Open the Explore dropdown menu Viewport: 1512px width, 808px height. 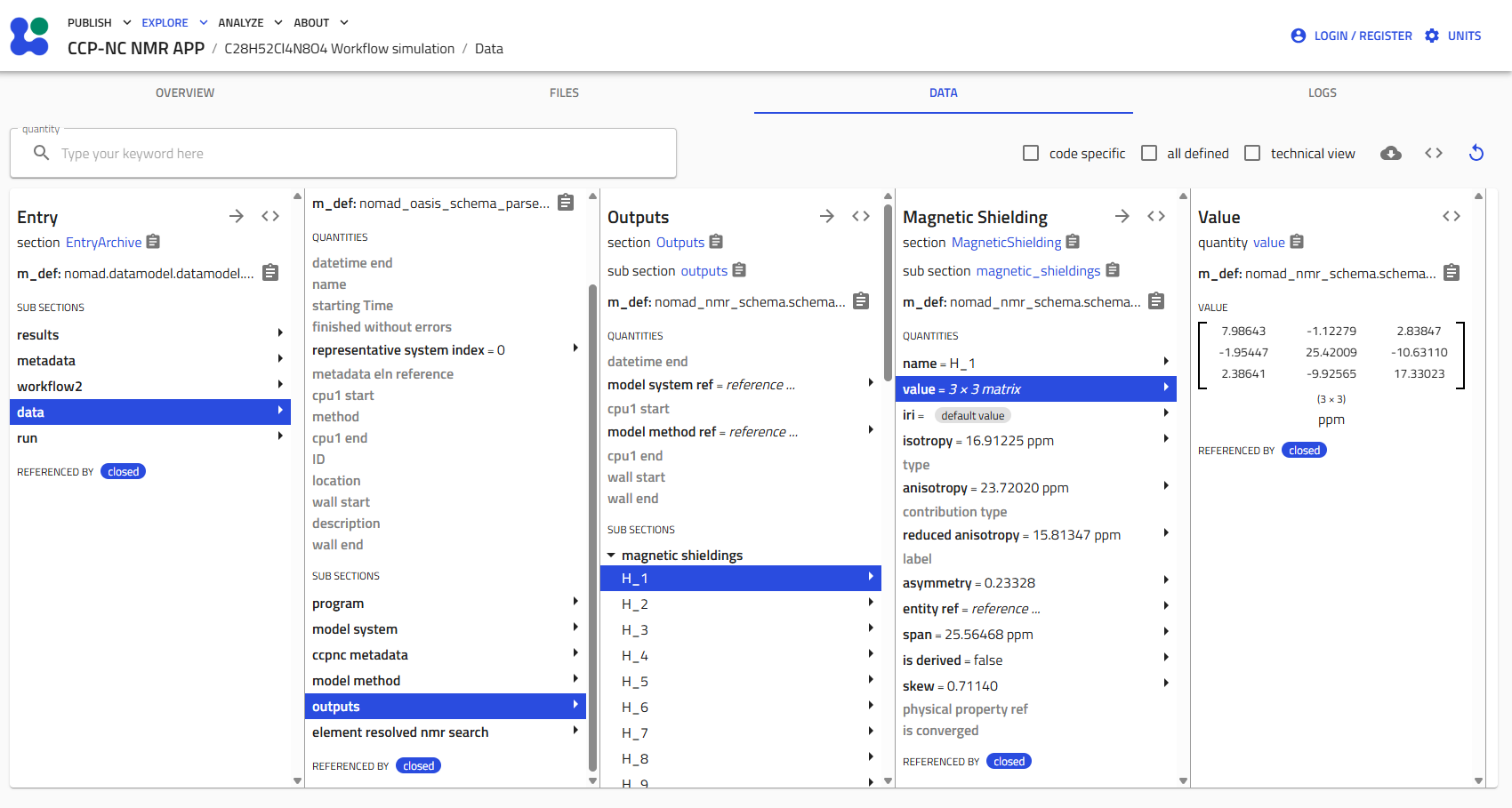tap(174, 22)
